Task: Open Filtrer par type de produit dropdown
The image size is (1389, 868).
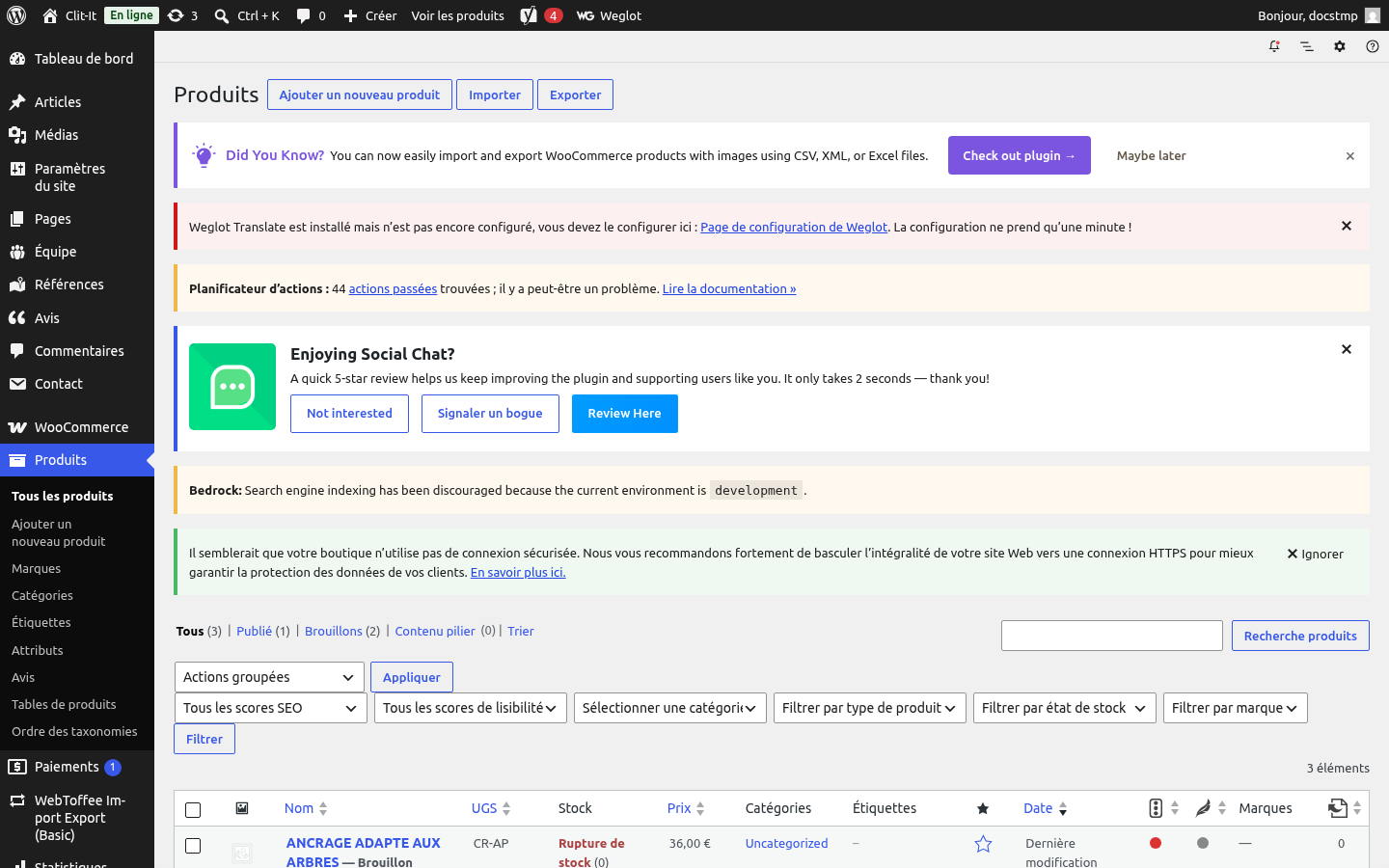Action: [870, 708]
